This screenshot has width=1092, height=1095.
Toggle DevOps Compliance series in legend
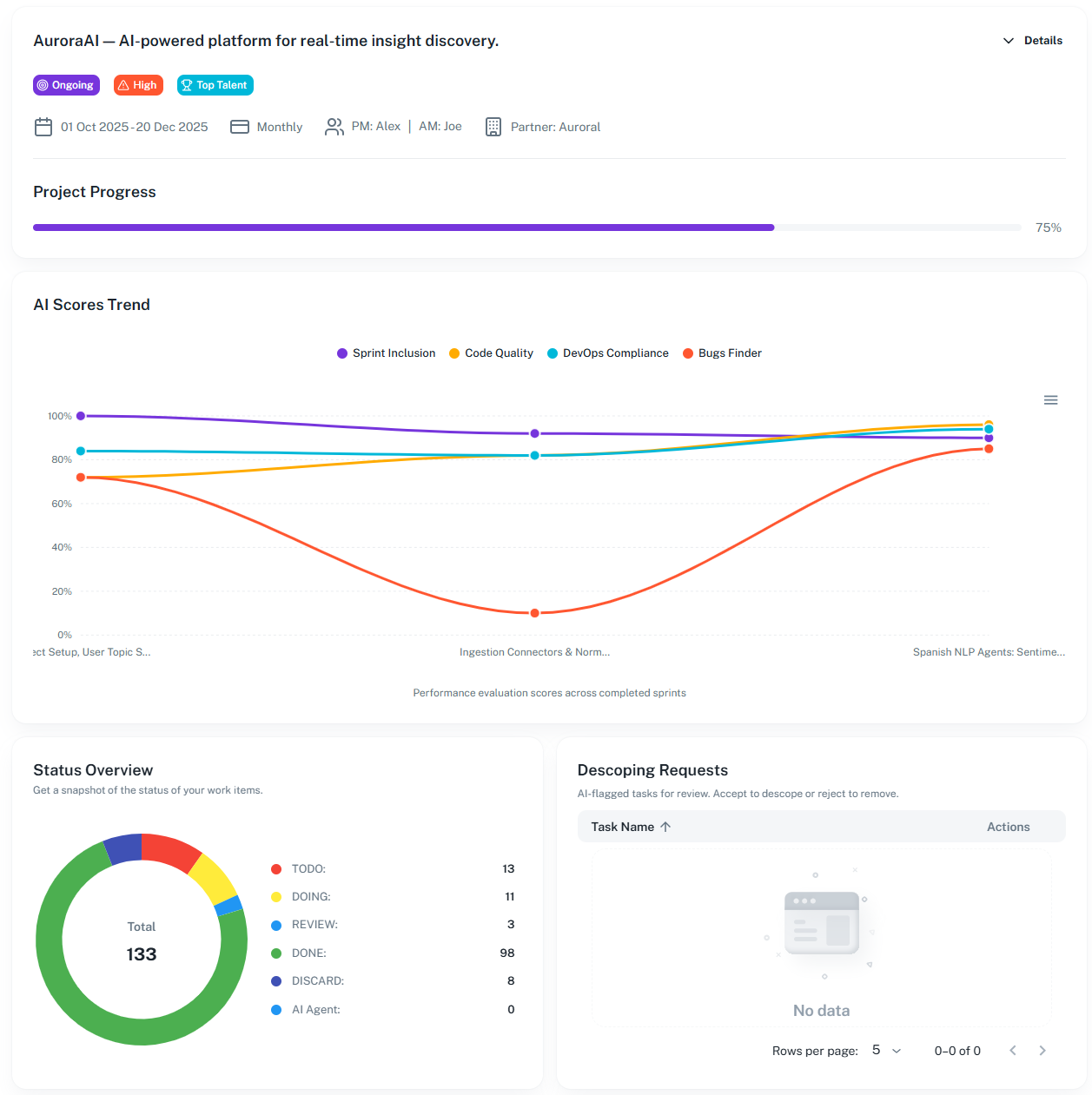click(608, 353)
